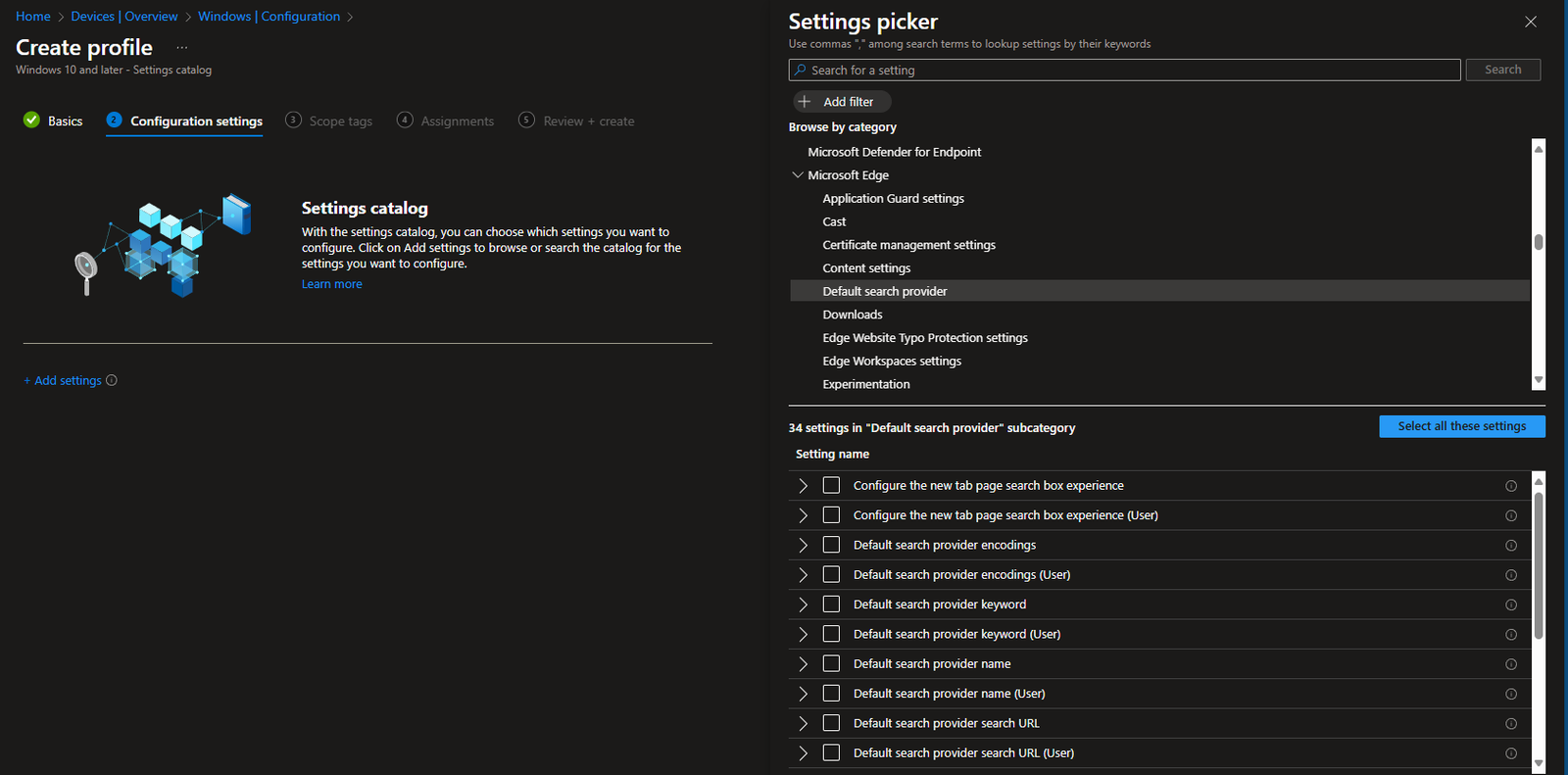Click the Add settings link
Viewport: 1568px width, 775px height.
click(x=63, y=380)
